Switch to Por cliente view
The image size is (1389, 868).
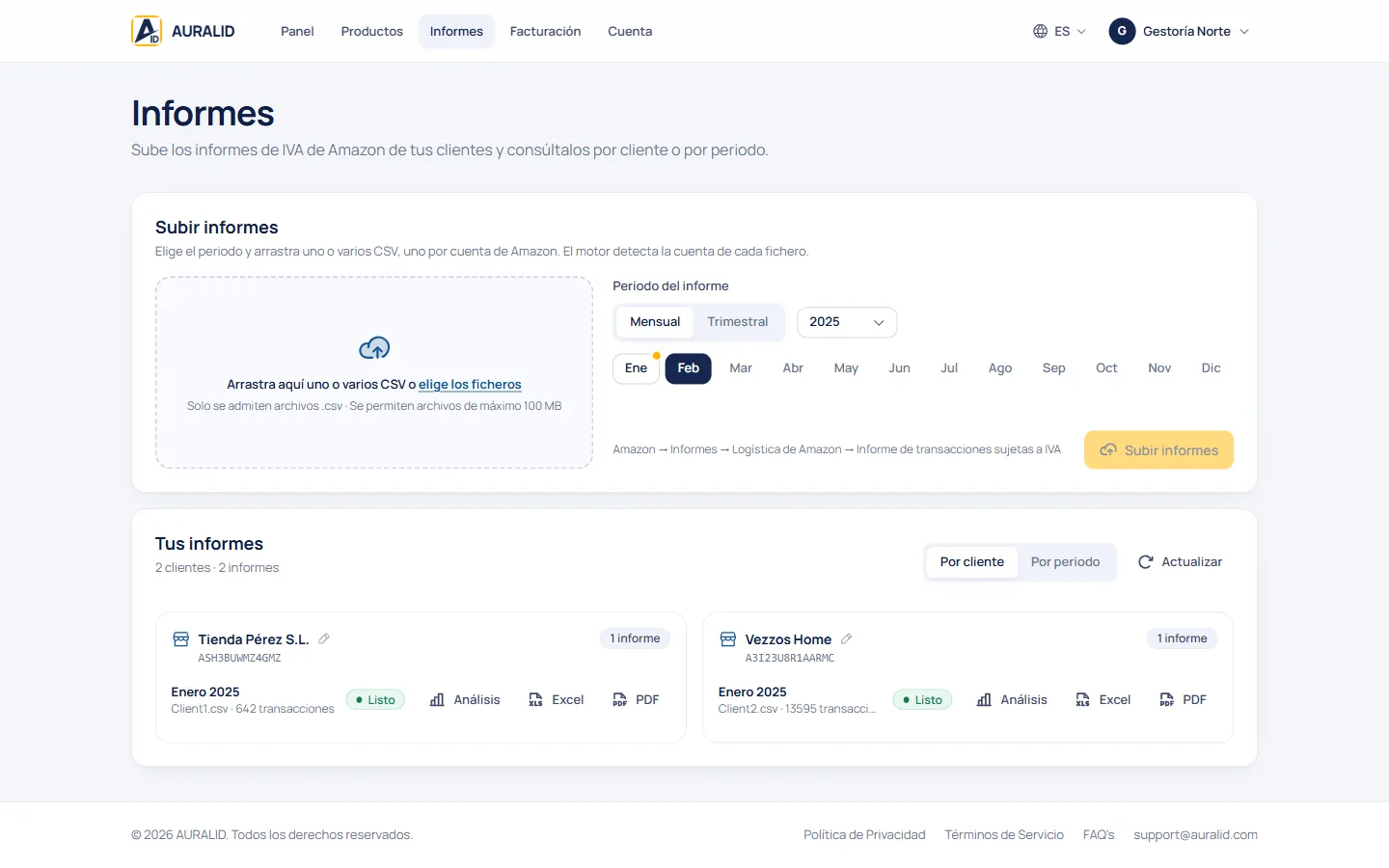971,561
